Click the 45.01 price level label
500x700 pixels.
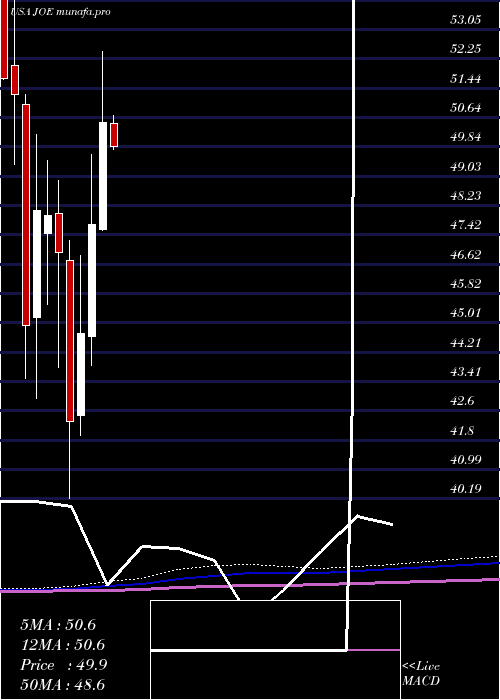(x=465, y=312)
